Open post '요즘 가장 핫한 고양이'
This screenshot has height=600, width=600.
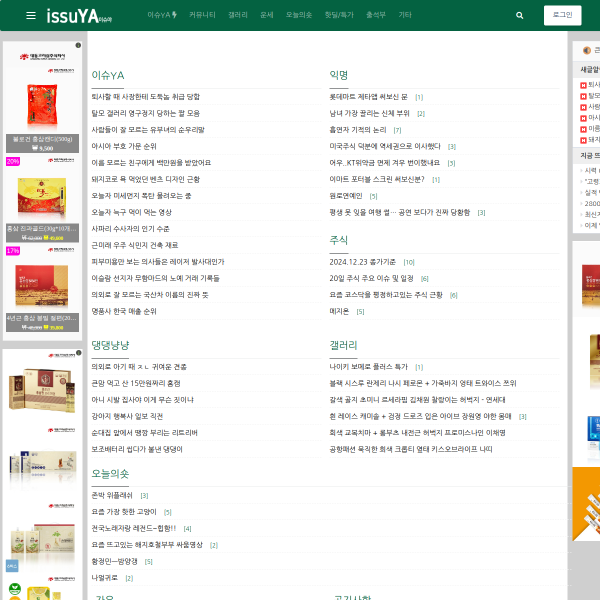pyautogui.click(x=124, y=512)
